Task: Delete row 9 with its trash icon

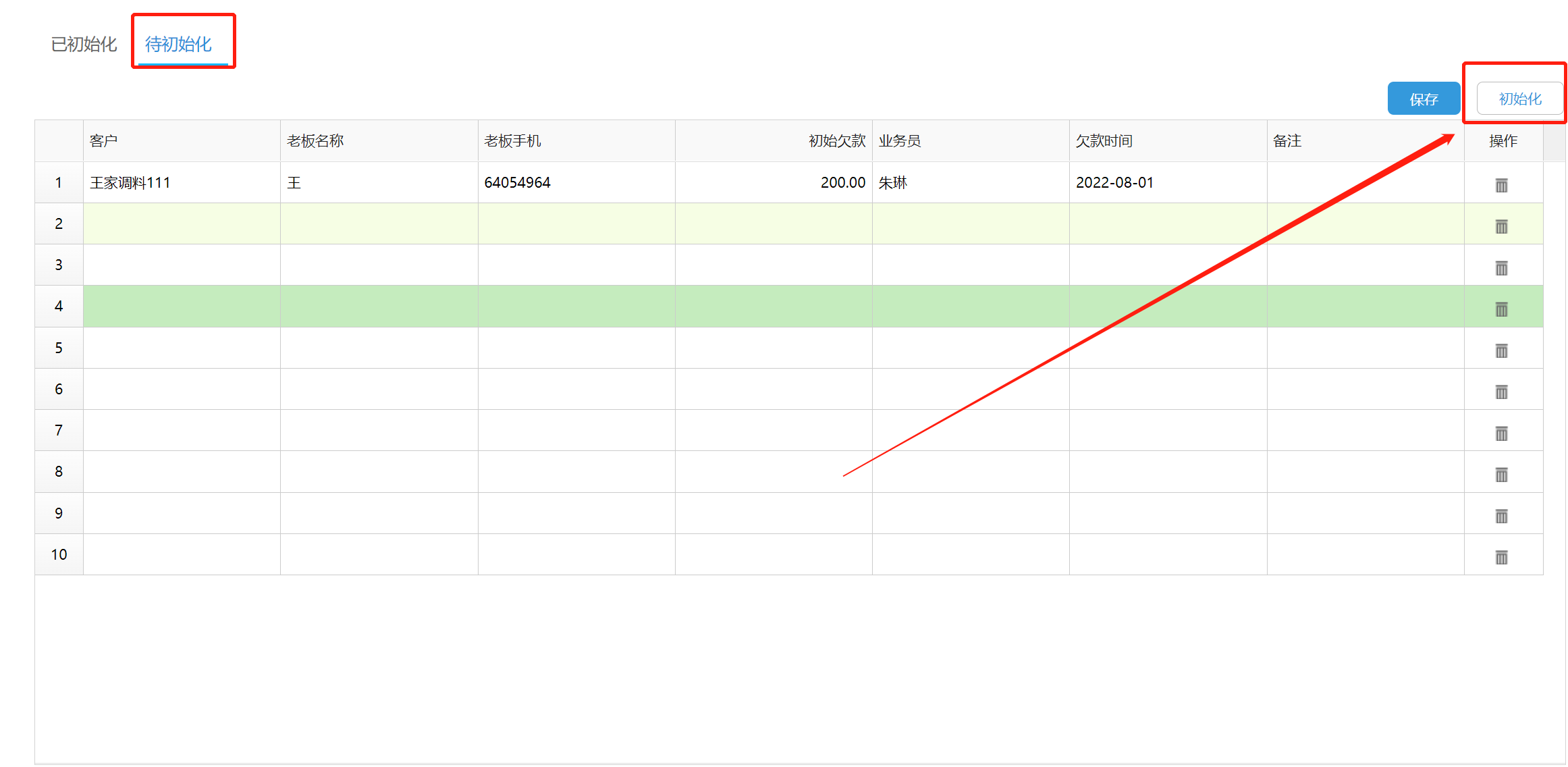Action: [1501, 516]
